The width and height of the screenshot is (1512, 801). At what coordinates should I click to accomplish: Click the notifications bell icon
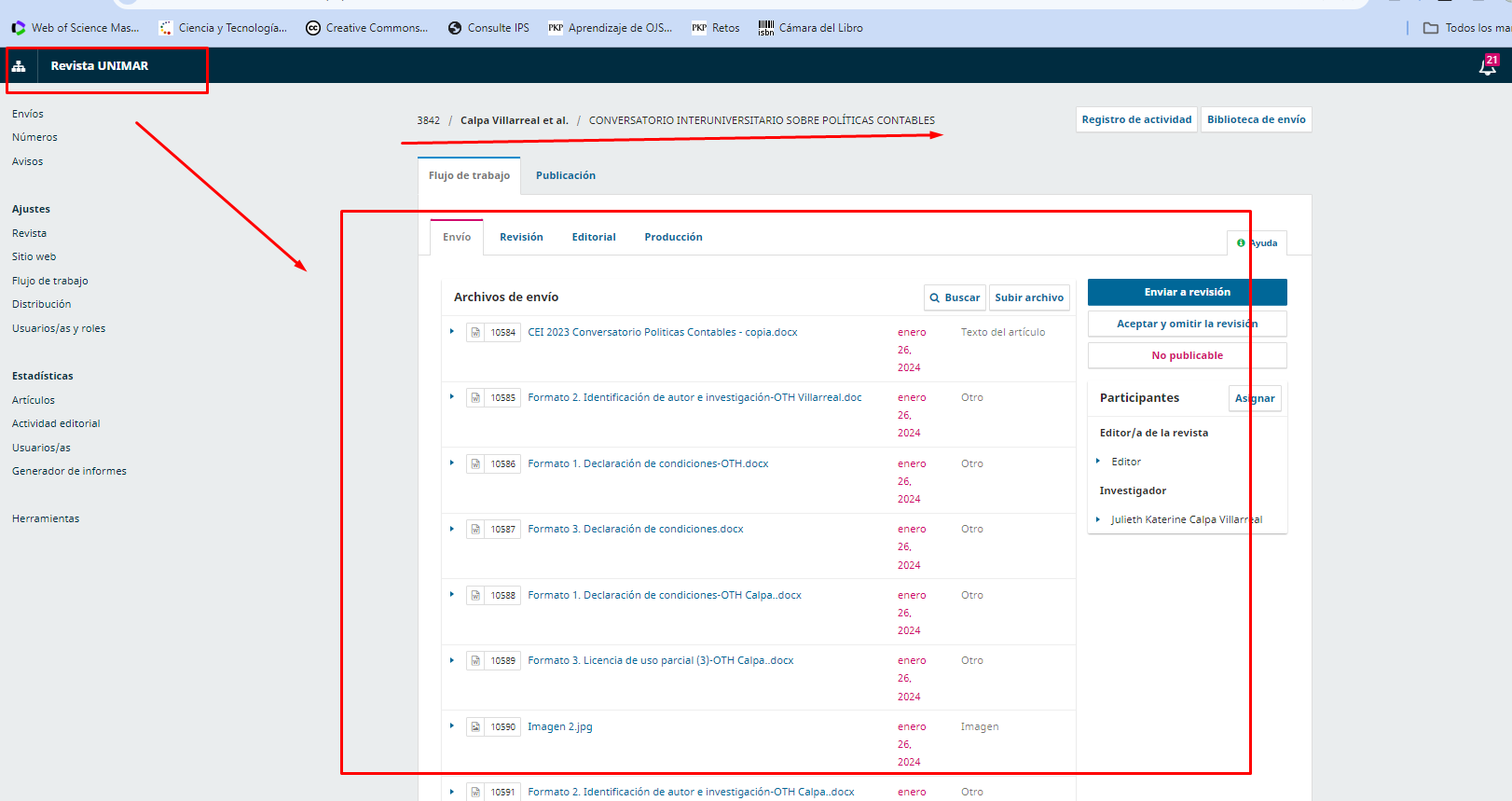(1487, 66)
